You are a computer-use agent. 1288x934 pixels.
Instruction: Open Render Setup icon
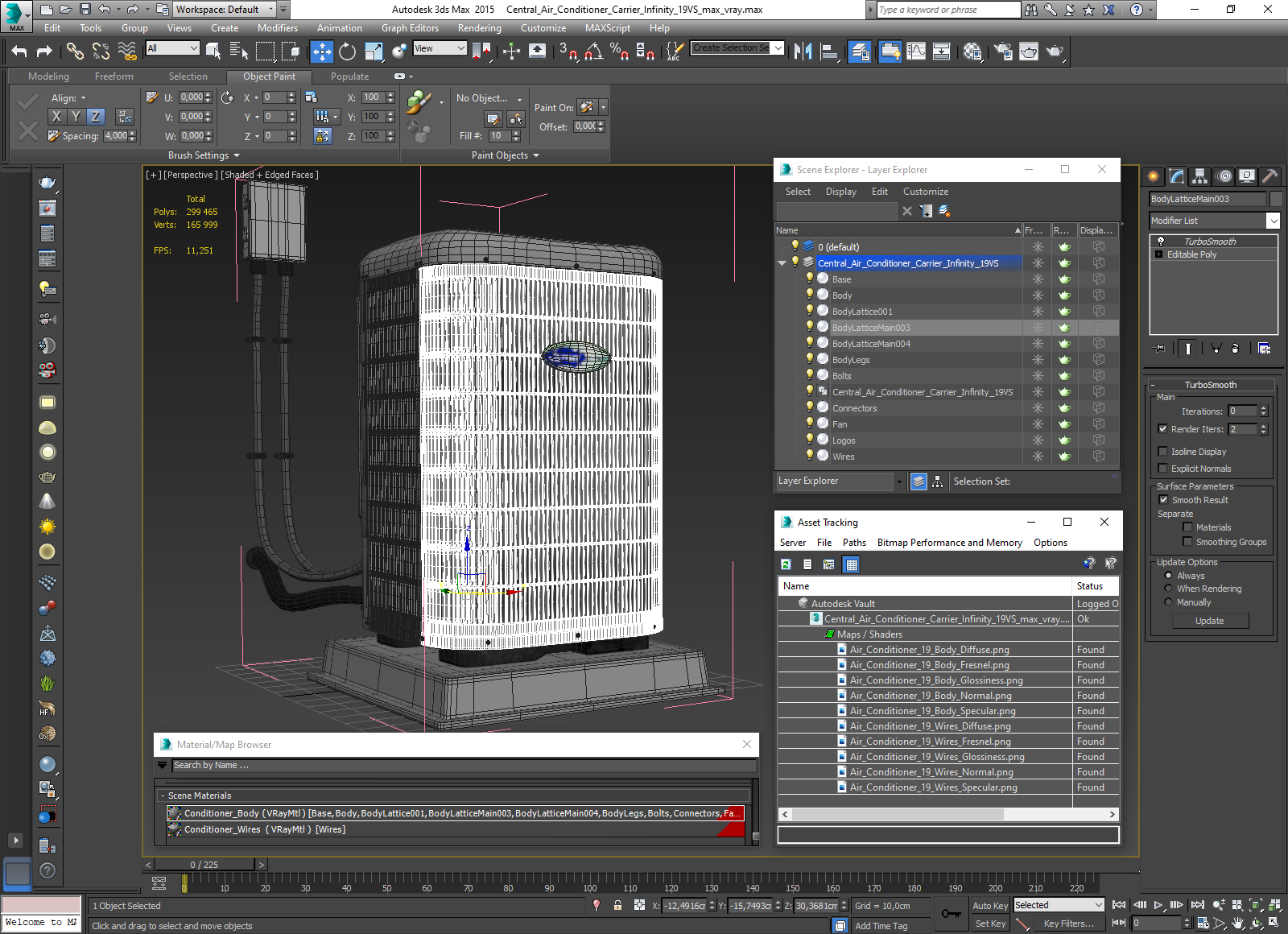pyautogui.click(x=1002, y=52)
